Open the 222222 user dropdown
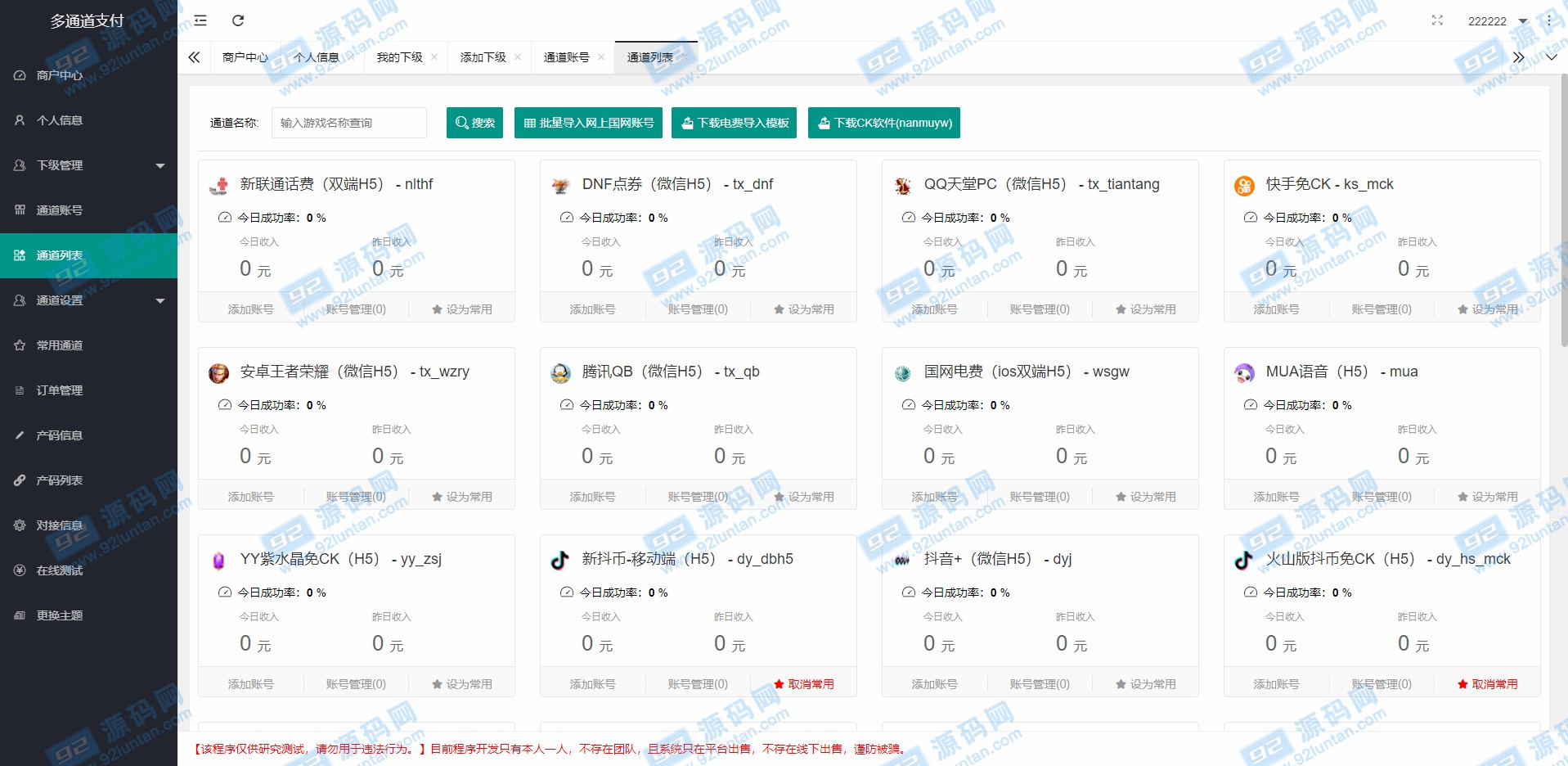 pyautogui.click(x=1497, y=21)
